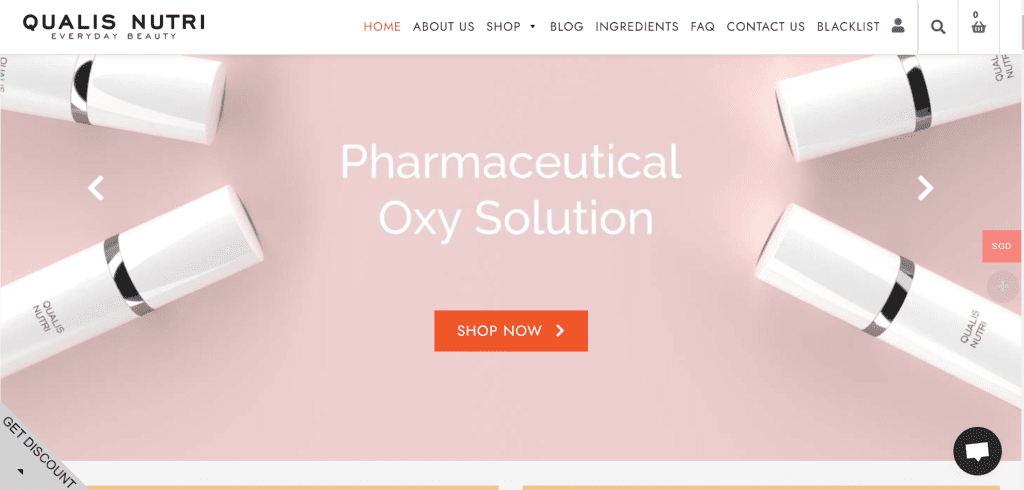Open the user account icon

click(898, 26)
